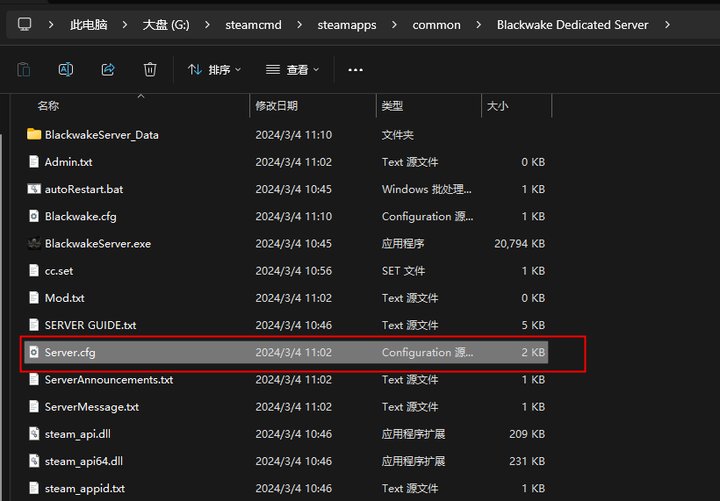720x501 pixels.
Task: Click the Blackwake.cfg file name
Action: click(80, 216)
